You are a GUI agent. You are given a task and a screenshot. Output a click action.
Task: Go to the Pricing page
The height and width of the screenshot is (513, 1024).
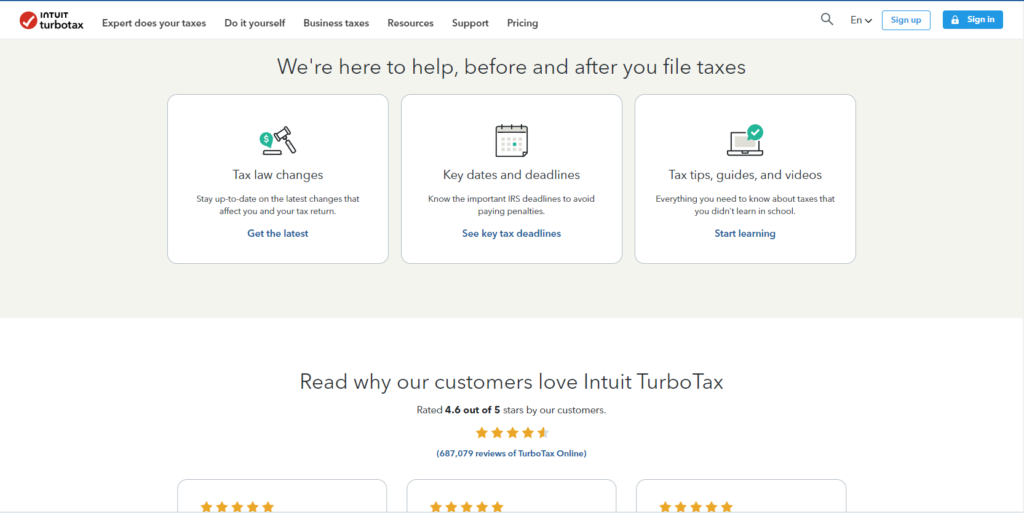point(522,23)
